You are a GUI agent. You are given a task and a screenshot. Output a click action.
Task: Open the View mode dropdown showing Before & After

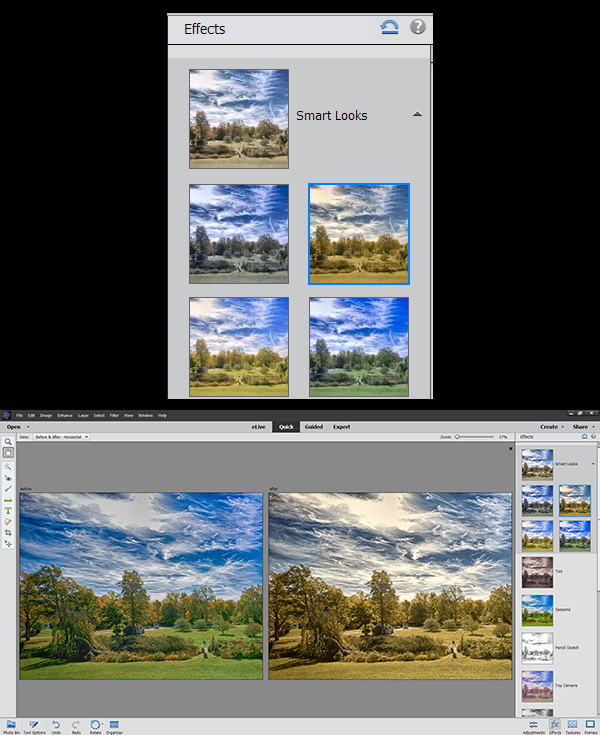(61, 437)
